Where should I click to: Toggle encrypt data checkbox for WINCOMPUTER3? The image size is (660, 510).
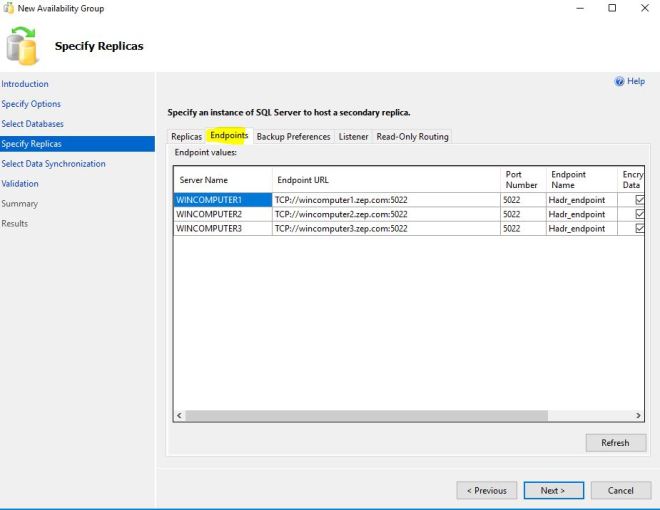point(640,228)
